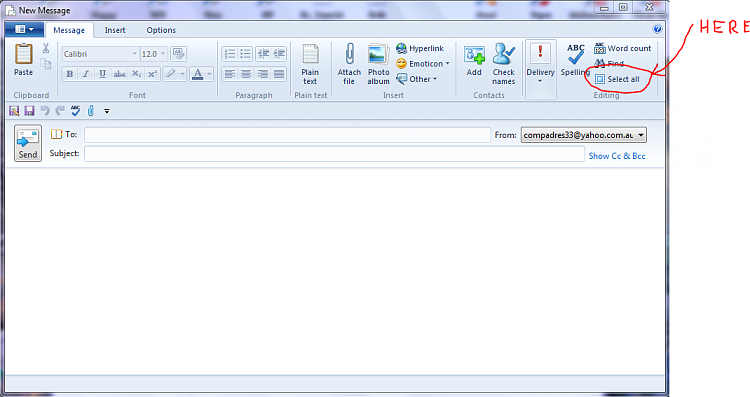This screenshot has height=397, width=750.
Task: Customize quick access toolbar dropdown
Action: (x=107, y=111)
